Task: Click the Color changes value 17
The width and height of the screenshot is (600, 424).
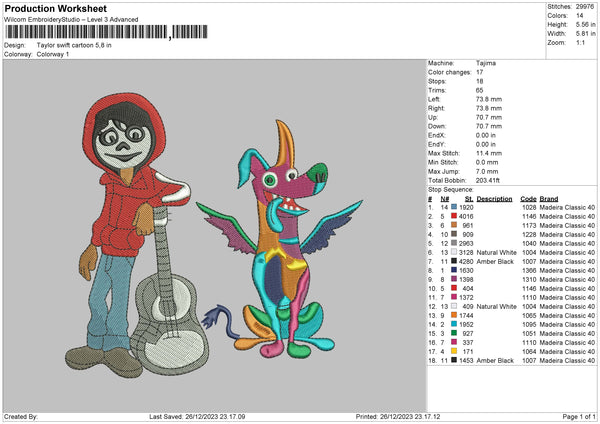Action: click(479, 72)
